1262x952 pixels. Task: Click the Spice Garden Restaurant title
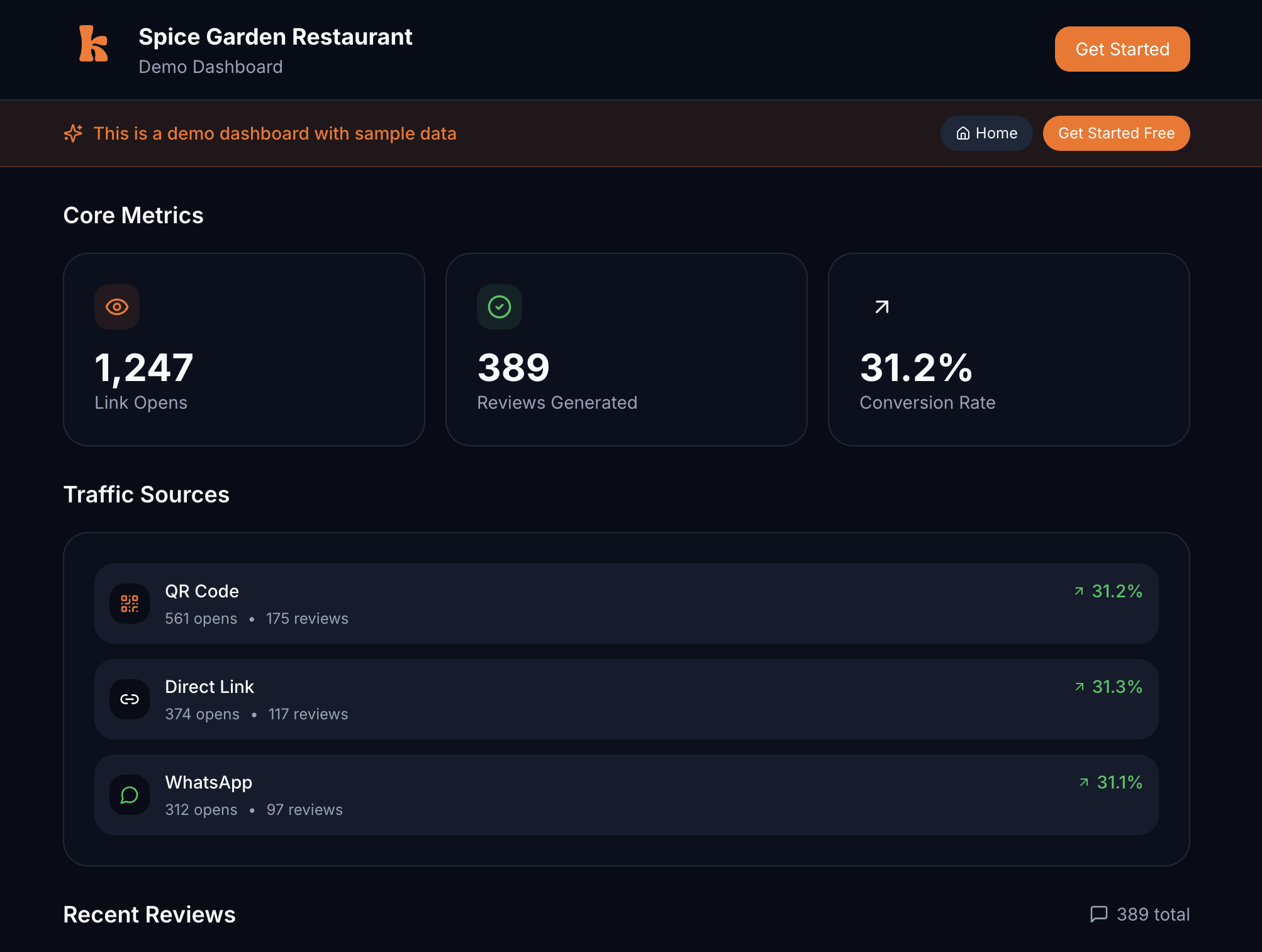click(276, 37)
